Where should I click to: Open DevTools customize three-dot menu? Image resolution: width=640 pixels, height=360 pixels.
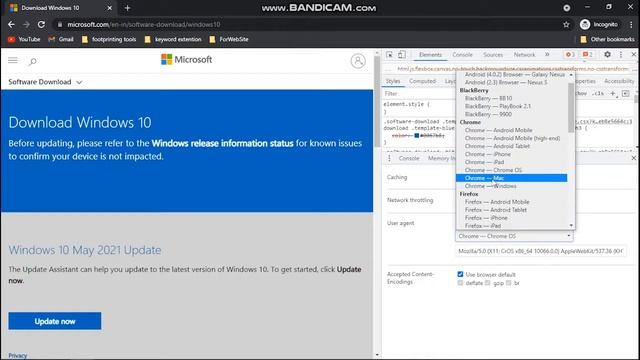pyautogui.click(x=621, y=54)
